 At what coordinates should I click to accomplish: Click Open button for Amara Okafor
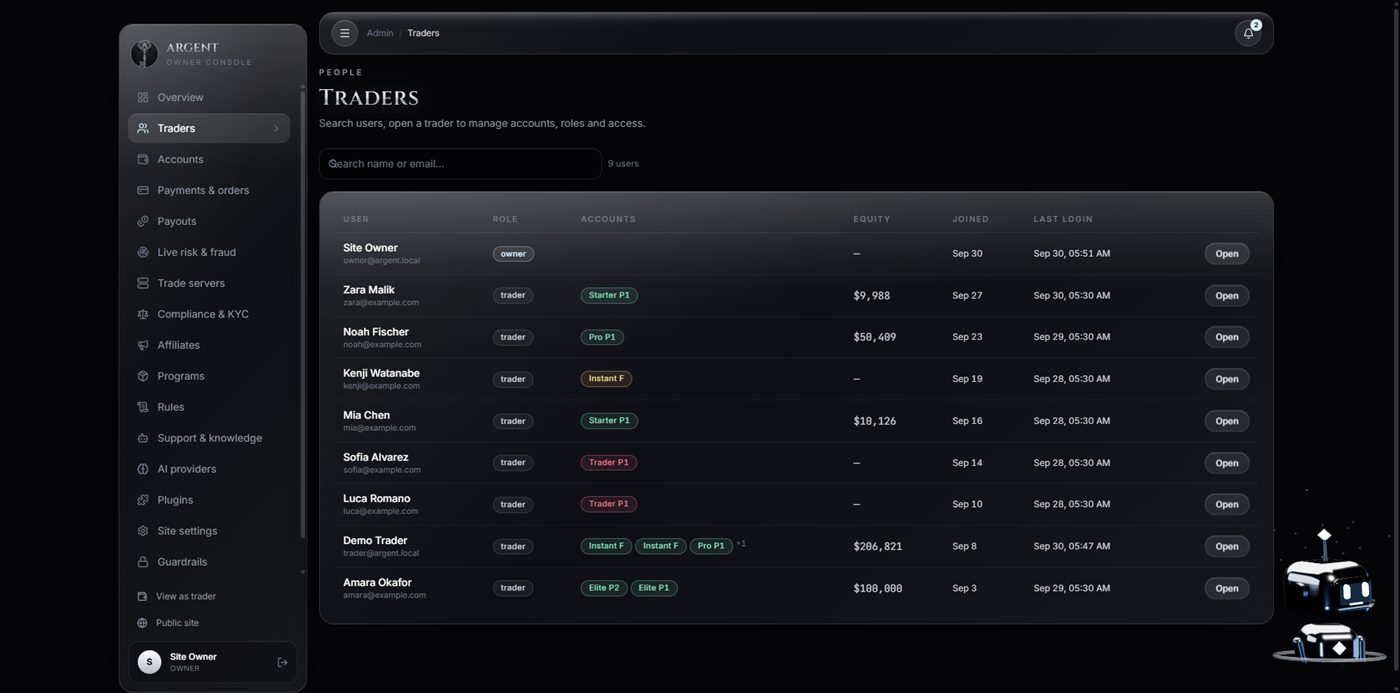[1227, 588]
